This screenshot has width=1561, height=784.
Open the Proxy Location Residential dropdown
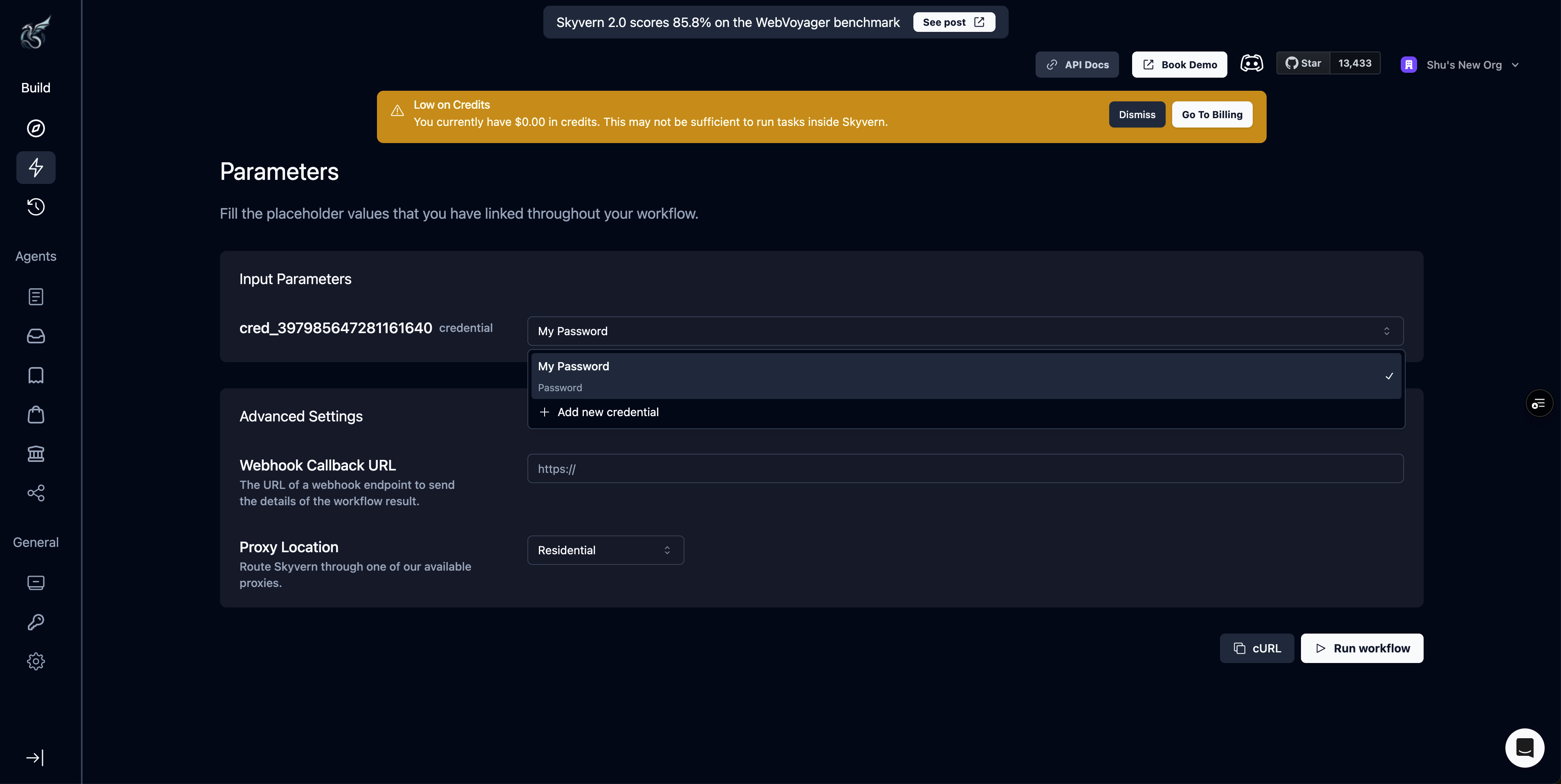point(605,549)
